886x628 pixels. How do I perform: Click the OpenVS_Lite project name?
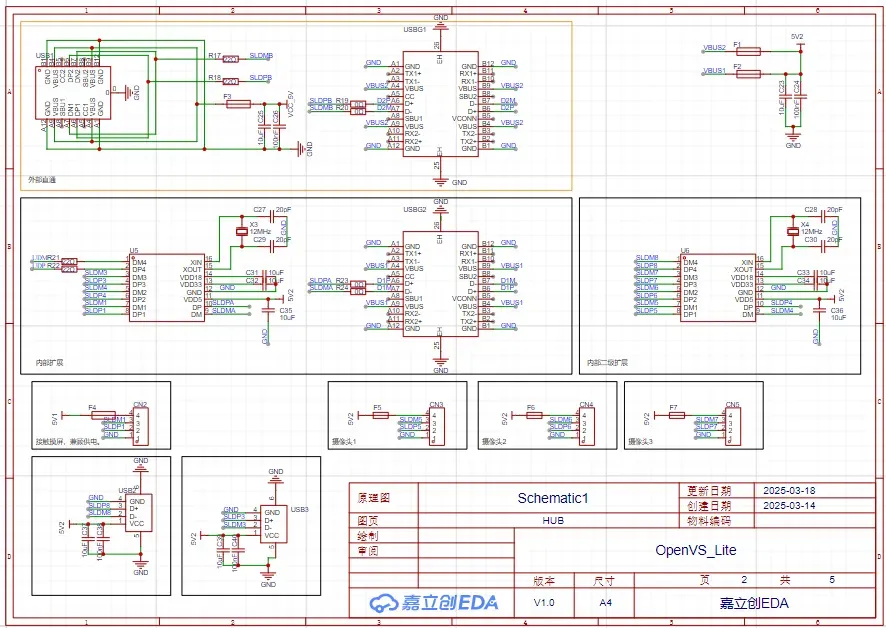696,550
